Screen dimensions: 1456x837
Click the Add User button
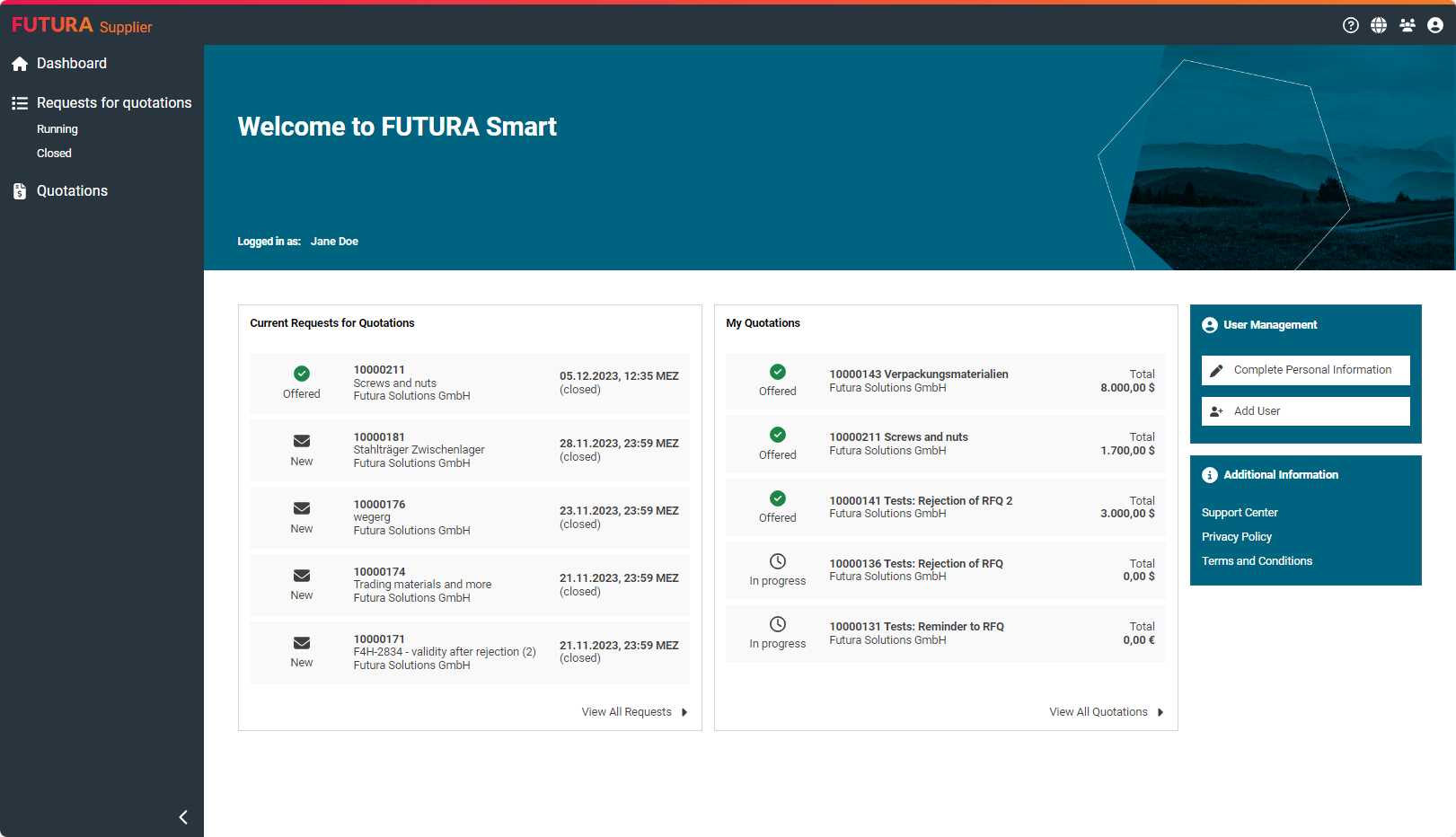(1305, 411)
